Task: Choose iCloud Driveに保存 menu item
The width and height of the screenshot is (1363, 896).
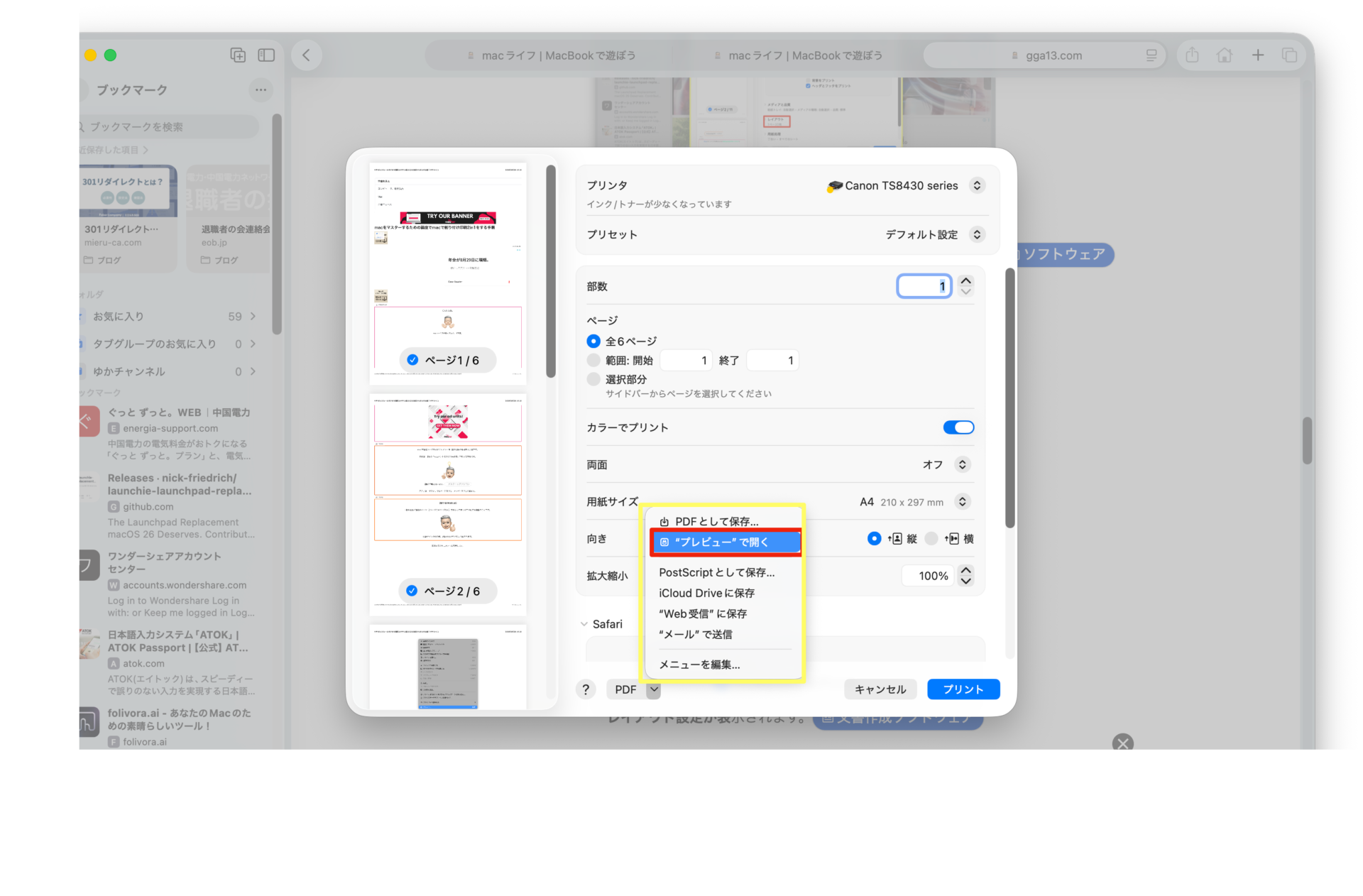Action: coord(724,593)
